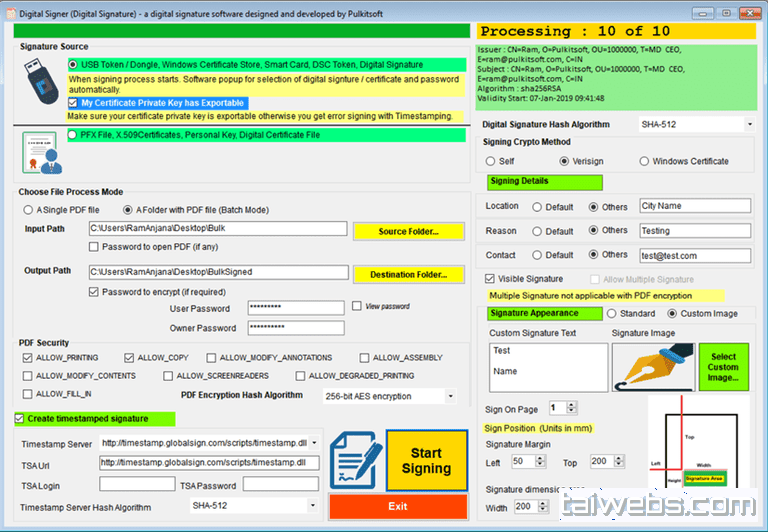Toggle Create timestamped signature checkbox
This screenshot has width=768, height=532.
click(x=21, y=418)
